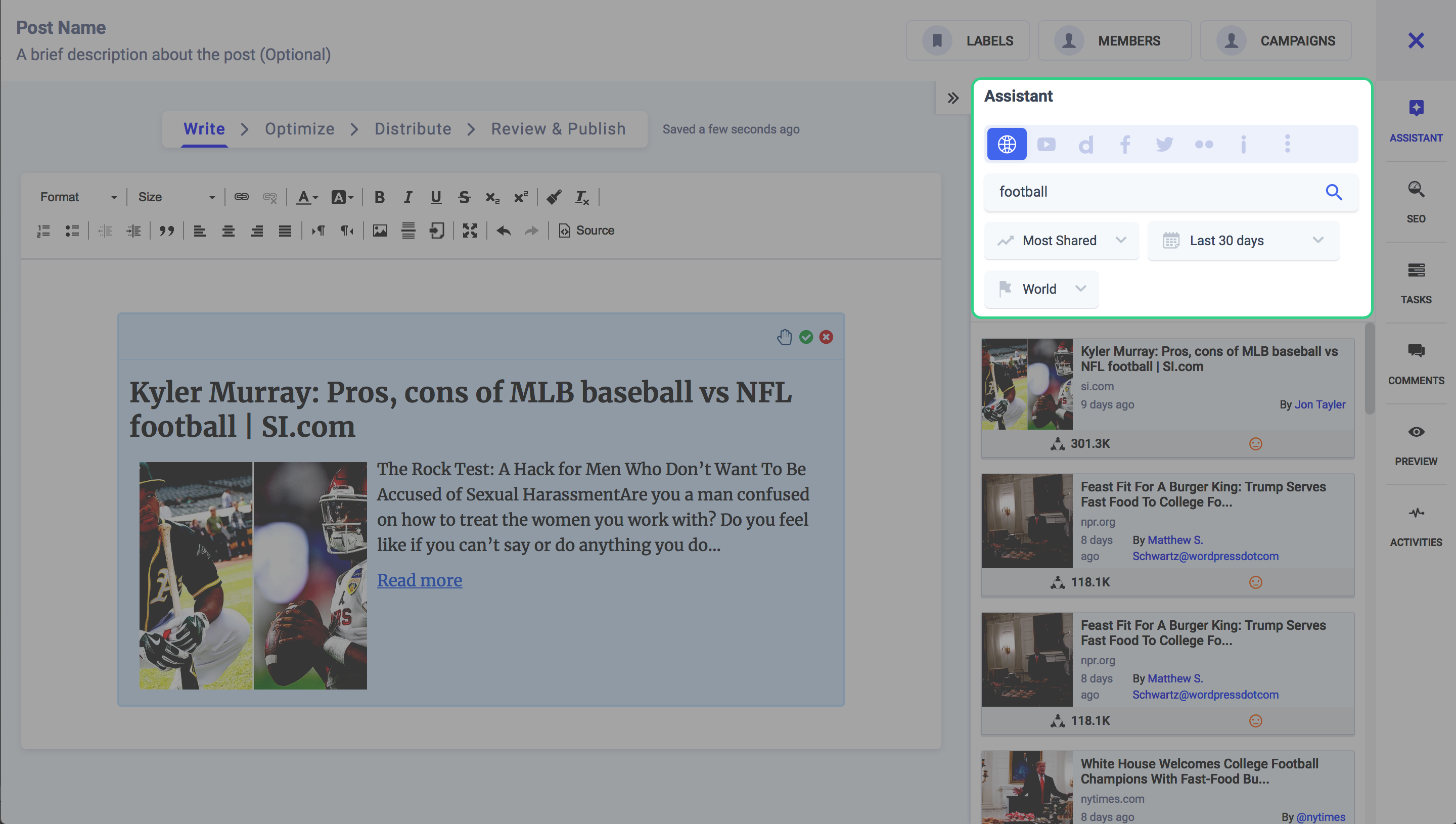The height and width of the screenshot is (825, 1456).
Task: Click the Kyler Murray result thumbnail
Action: point(1027,384)
